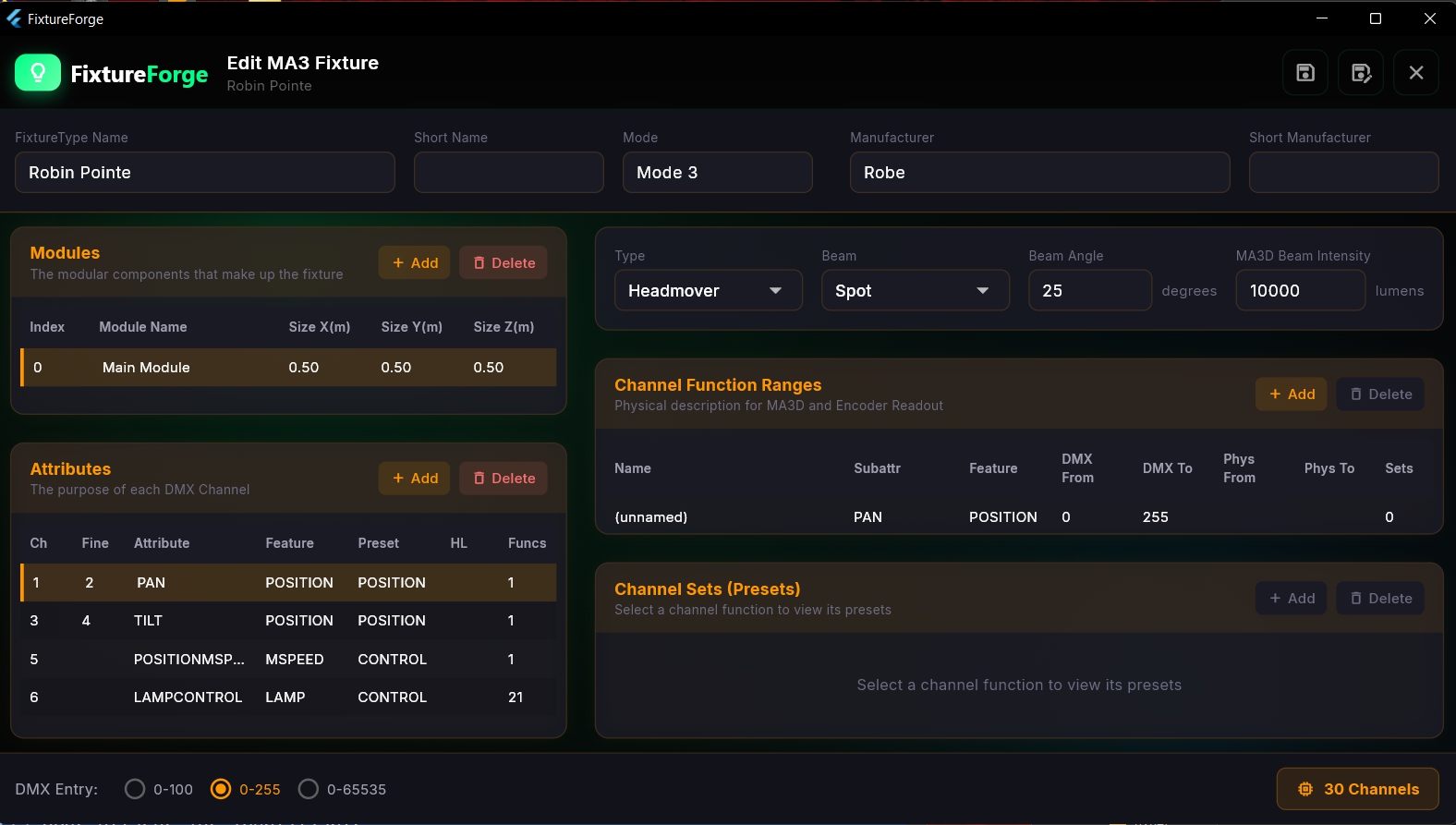This screenshot has height=825, width=1456.
Task: Click the Save As icon in header
Action: pyautogui.click(x=1360, y=73)
